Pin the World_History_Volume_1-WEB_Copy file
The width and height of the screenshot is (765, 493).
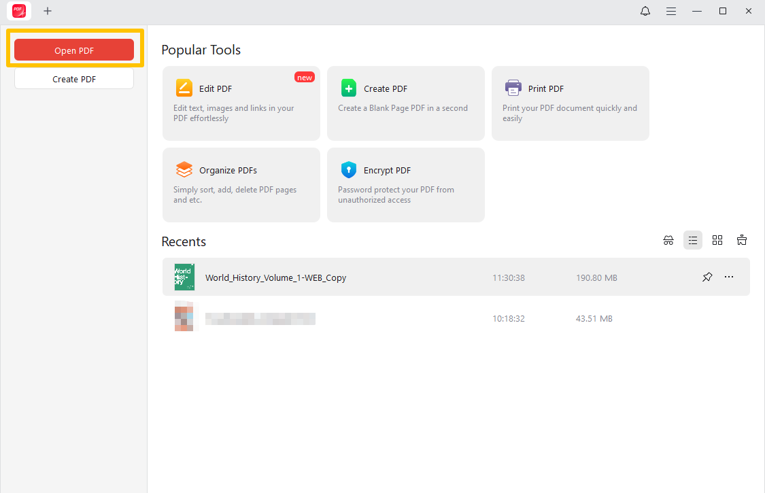coord(707,277)
